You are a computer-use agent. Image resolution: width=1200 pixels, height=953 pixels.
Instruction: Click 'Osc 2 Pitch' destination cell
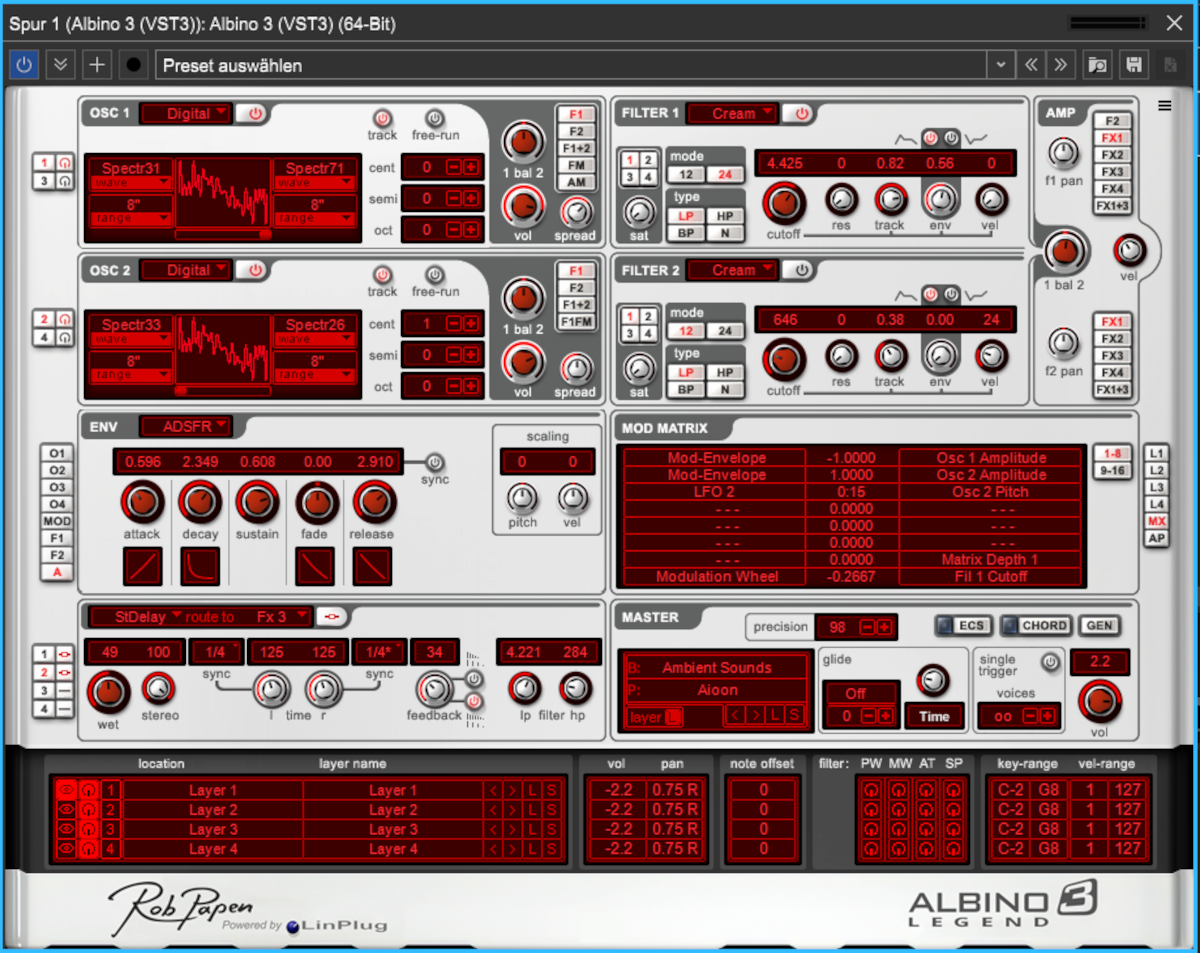991,492
